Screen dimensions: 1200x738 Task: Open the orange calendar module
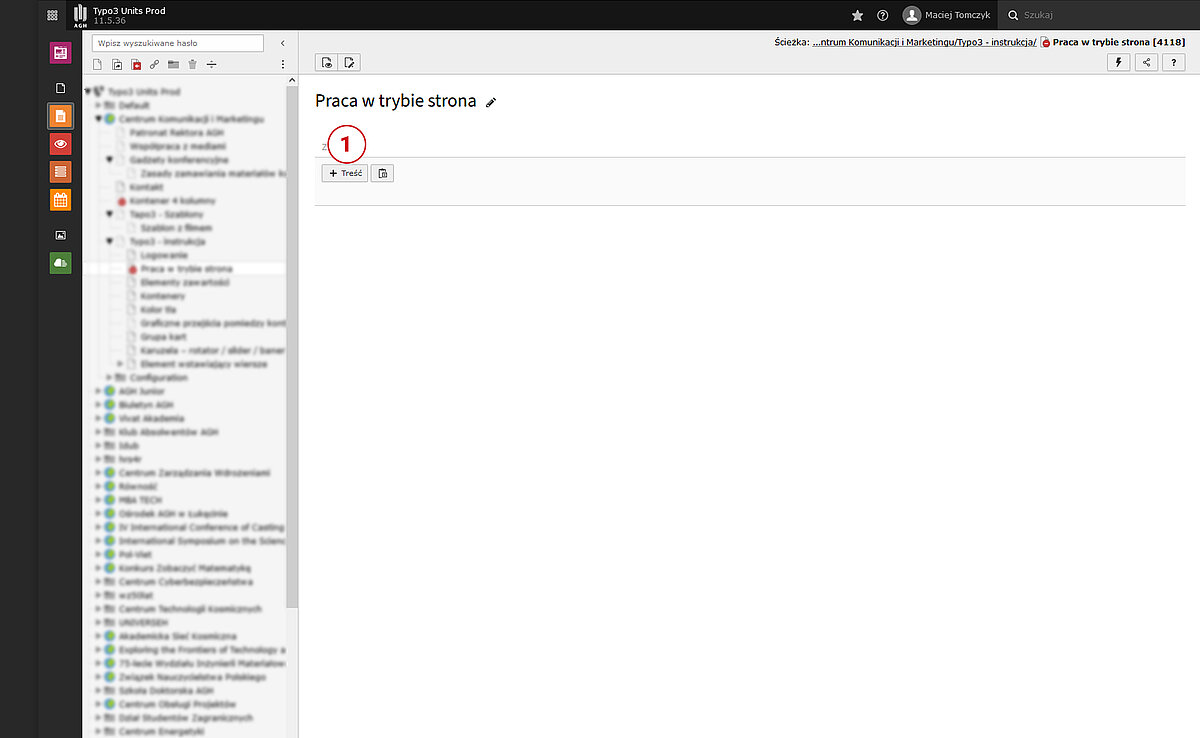[x=61, y=200]
